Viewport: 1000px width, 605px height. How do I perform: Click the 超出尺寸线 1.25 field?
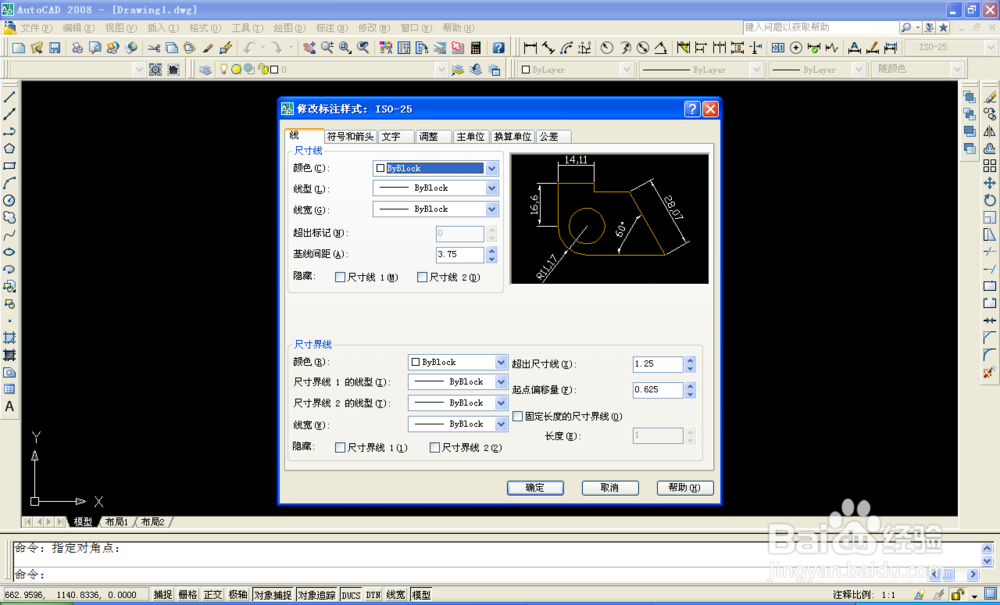pyautogui.click(x=658, y=365)
